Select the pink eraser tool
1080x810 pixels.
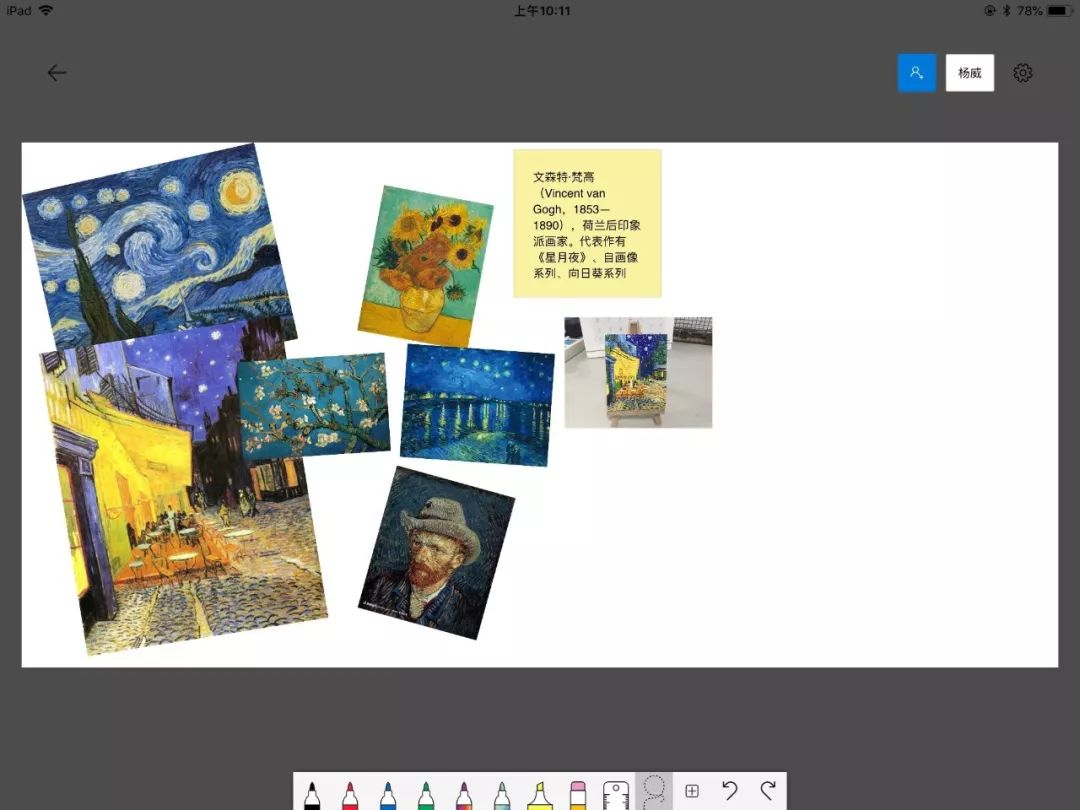tap(578, 795)
